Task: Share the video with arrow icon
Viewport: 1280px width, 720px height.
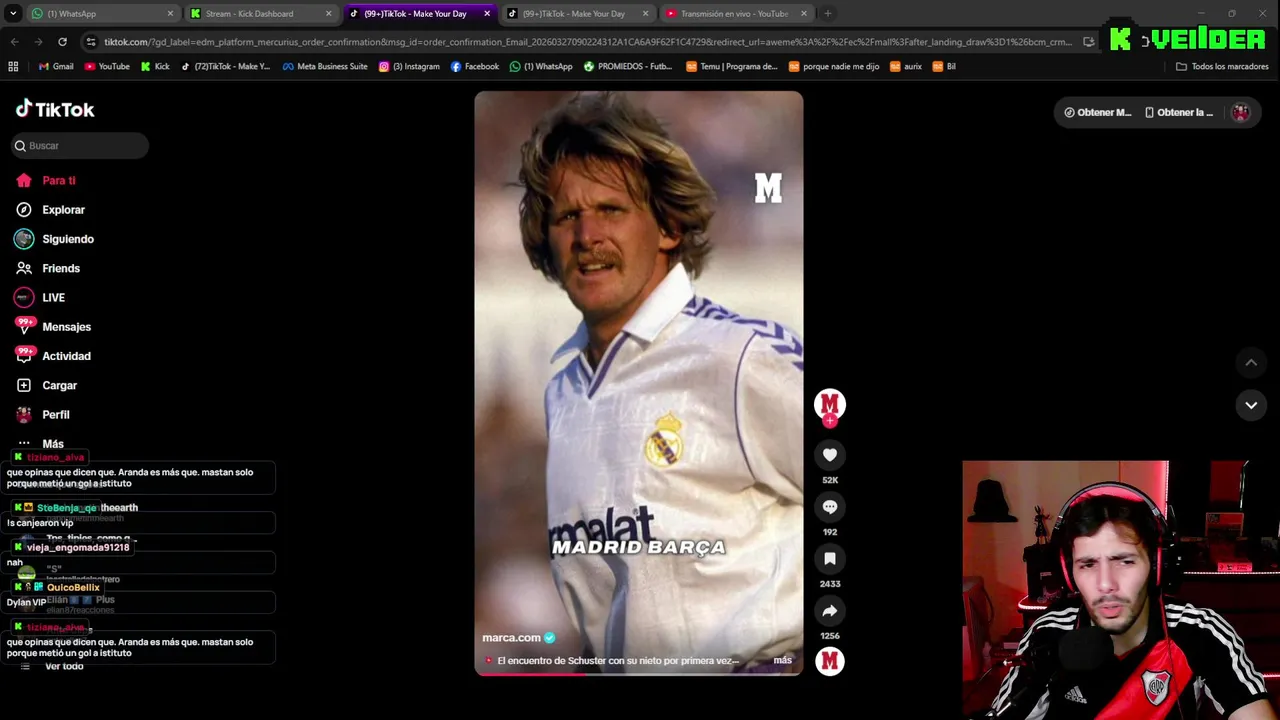Action: click(830, 611)
